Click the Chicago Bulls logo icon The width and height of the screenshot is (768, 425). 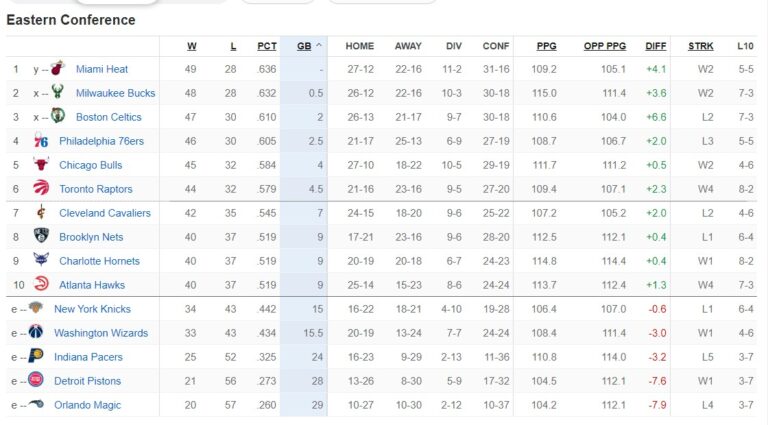point(41,165)
